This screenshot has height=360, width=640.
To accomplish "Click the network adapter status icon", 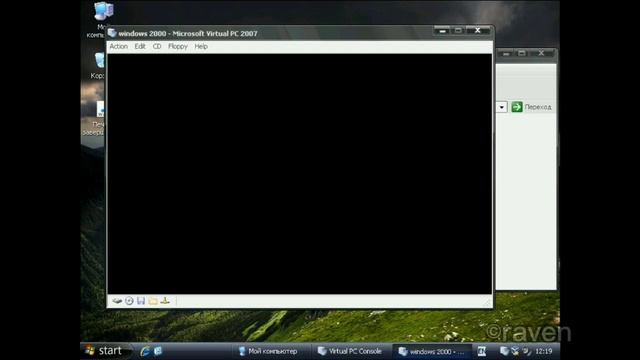I will (x=165, y=301).
